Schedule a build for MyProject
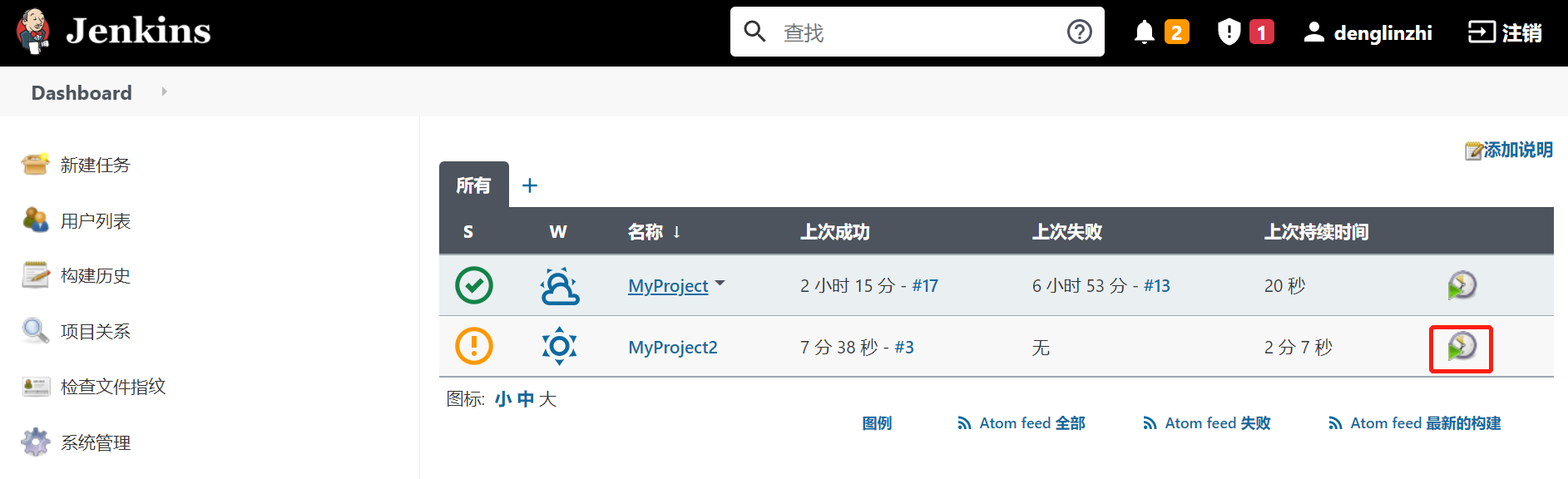1568x479 pixels. tap(1462, 285)
